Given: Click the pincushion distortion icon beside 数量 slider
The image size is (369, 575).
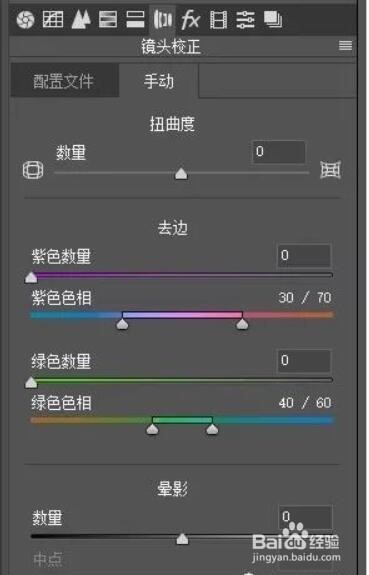Looking at the screenshot, I should click(x=330, y=170).
